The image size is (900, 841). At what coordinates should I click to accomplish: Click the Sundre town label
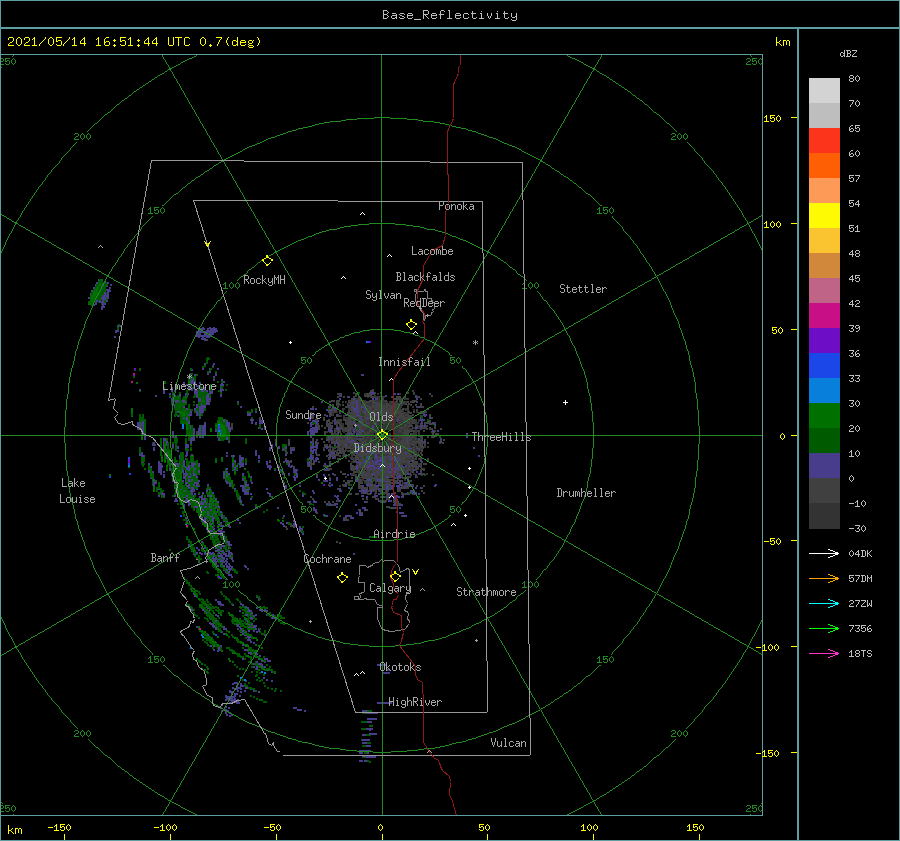[303, 414]
